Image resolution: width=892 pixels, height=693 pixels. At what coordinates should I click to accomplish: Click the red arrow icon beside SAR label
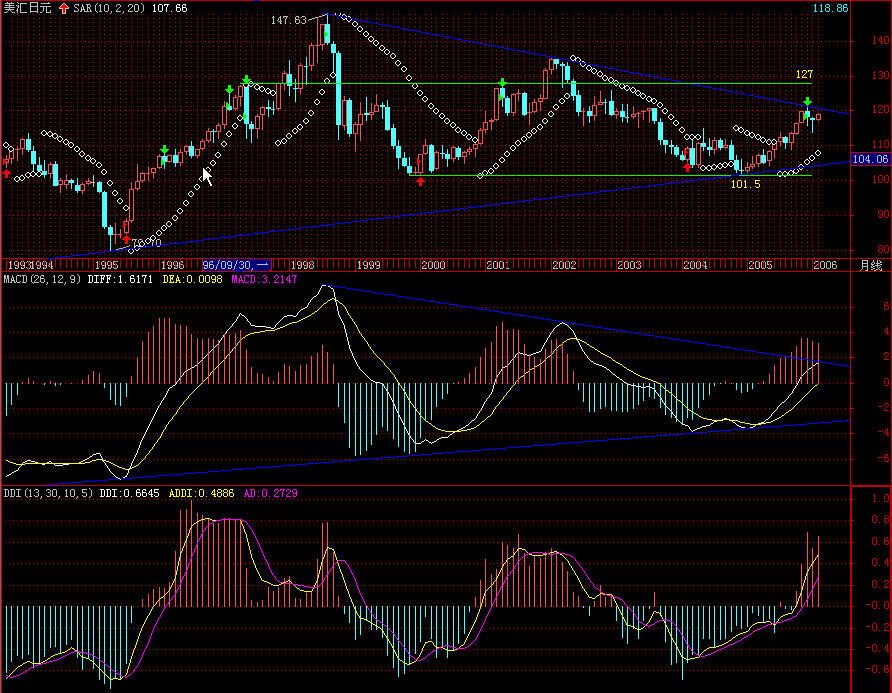click(x=65, y=8)
